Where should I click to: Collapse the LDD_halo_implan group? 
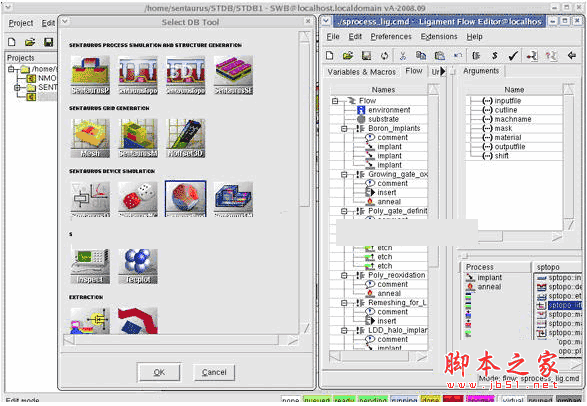coord(344,330)
